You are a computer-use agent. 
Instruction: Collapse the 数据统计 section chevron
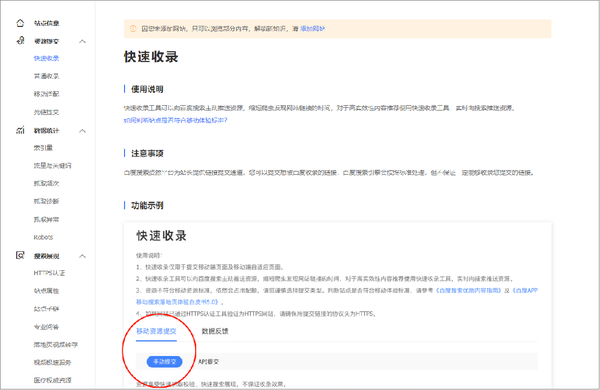click(x=82, y=131)
